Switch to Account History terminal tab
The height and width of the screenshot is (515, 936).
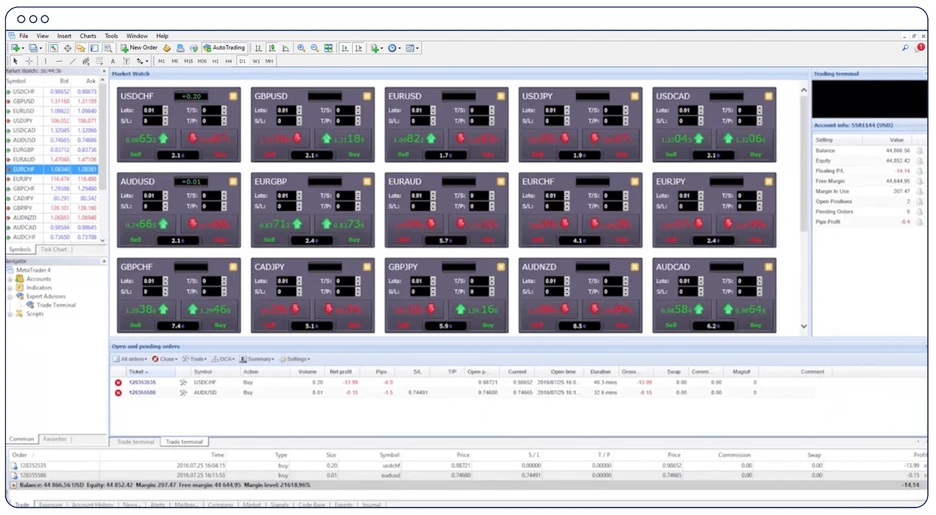92,505
